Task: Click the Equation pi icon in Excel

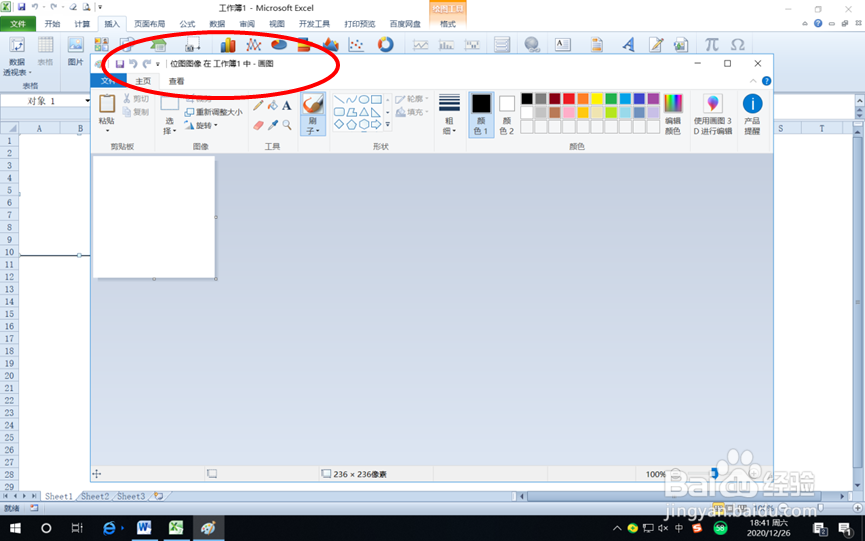Action: (x=712, y=44)
